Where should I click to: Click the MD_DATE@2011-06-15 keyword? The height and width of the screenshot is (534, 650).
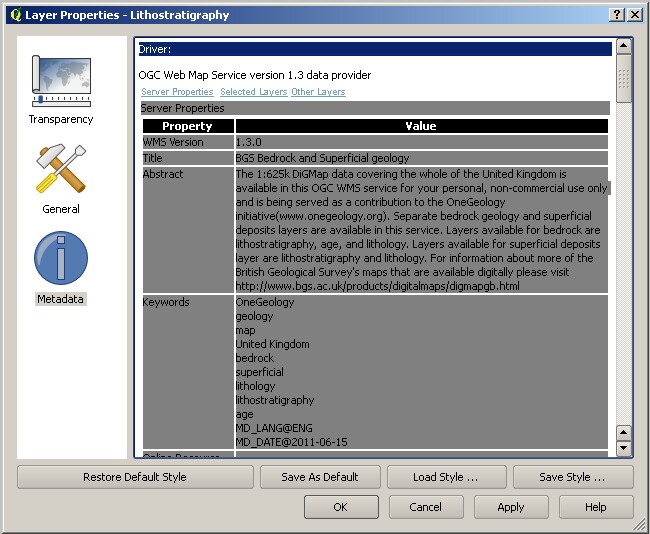(x=291, y=442)
